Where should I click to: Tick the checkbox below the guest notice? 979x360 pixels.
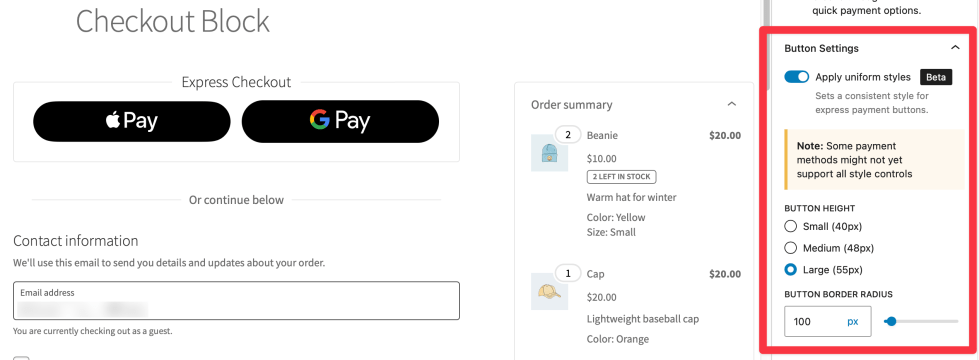tap(21, 358)
